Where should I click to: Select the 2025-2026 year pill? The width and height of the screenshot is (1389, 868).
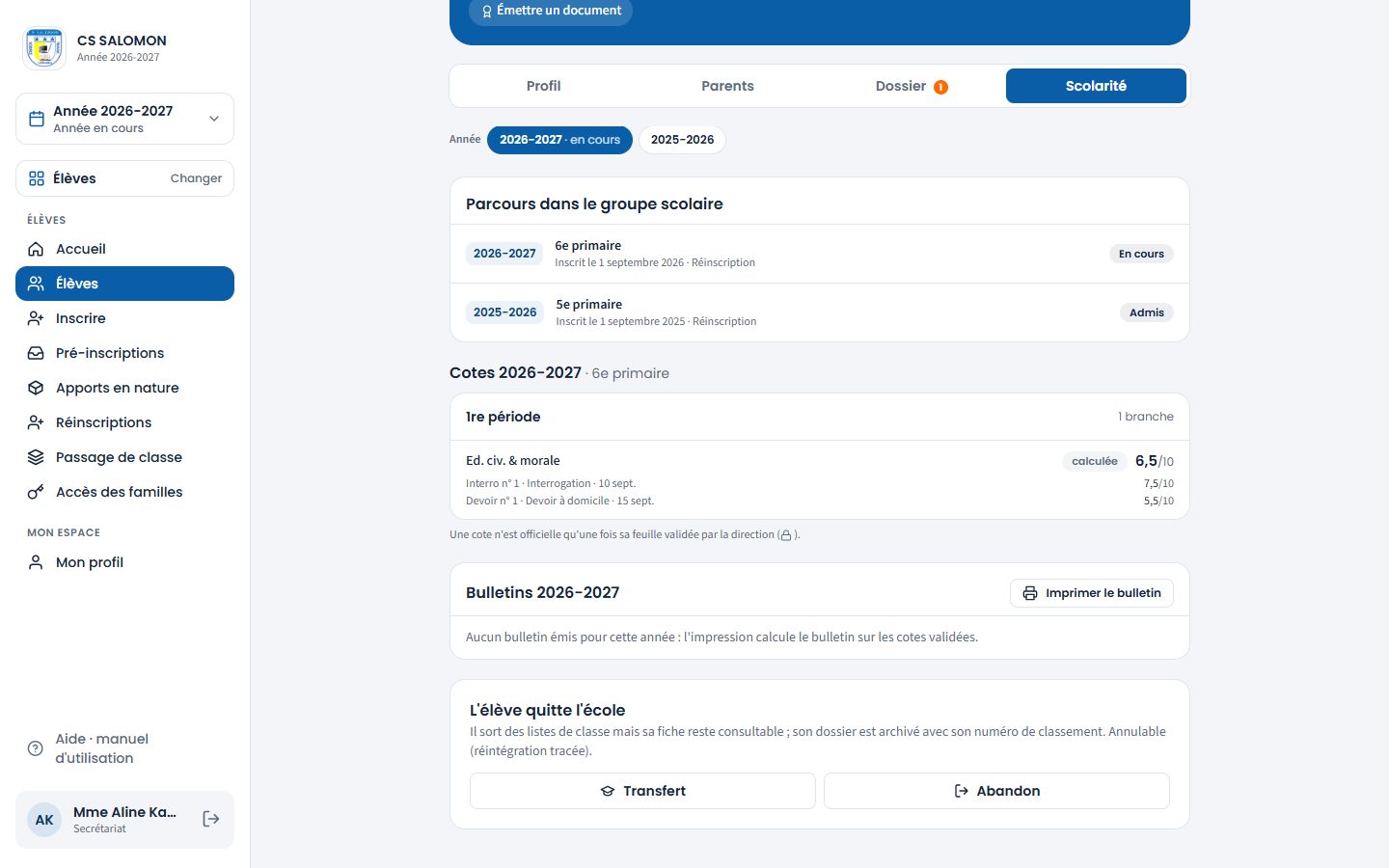[682, 140]
